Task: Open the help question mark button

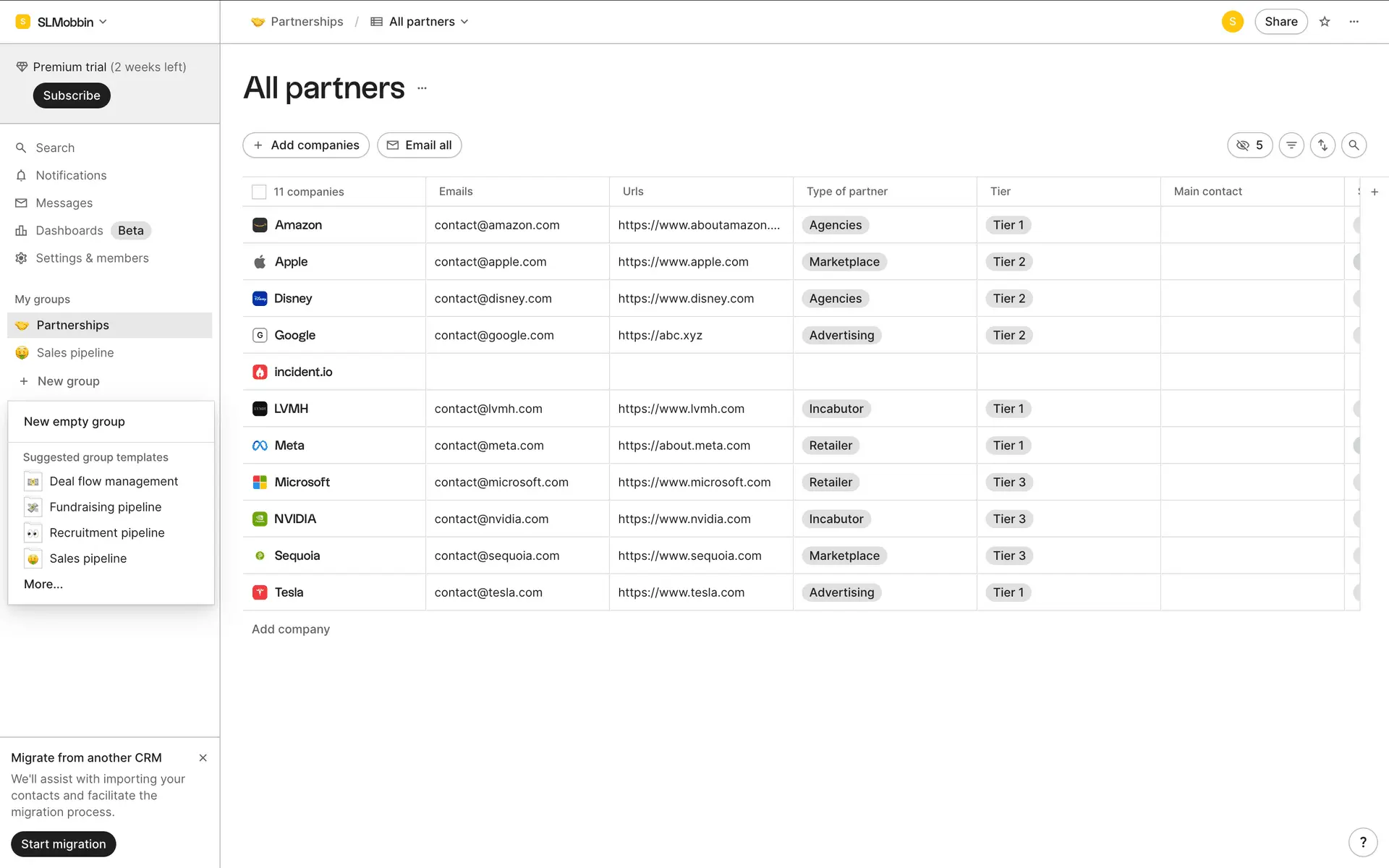Action: (1363, 842)
